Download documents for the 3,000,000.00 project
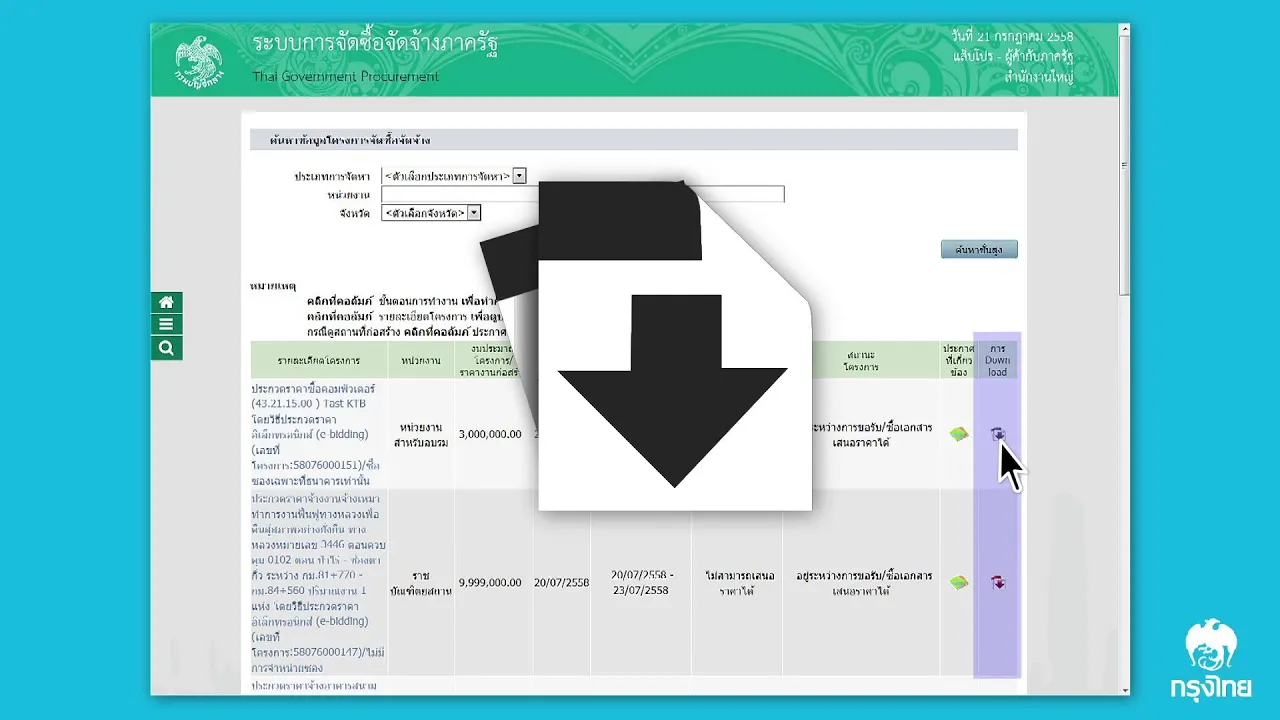This screenshot has width=1280, height=720. tap(998, 434)
